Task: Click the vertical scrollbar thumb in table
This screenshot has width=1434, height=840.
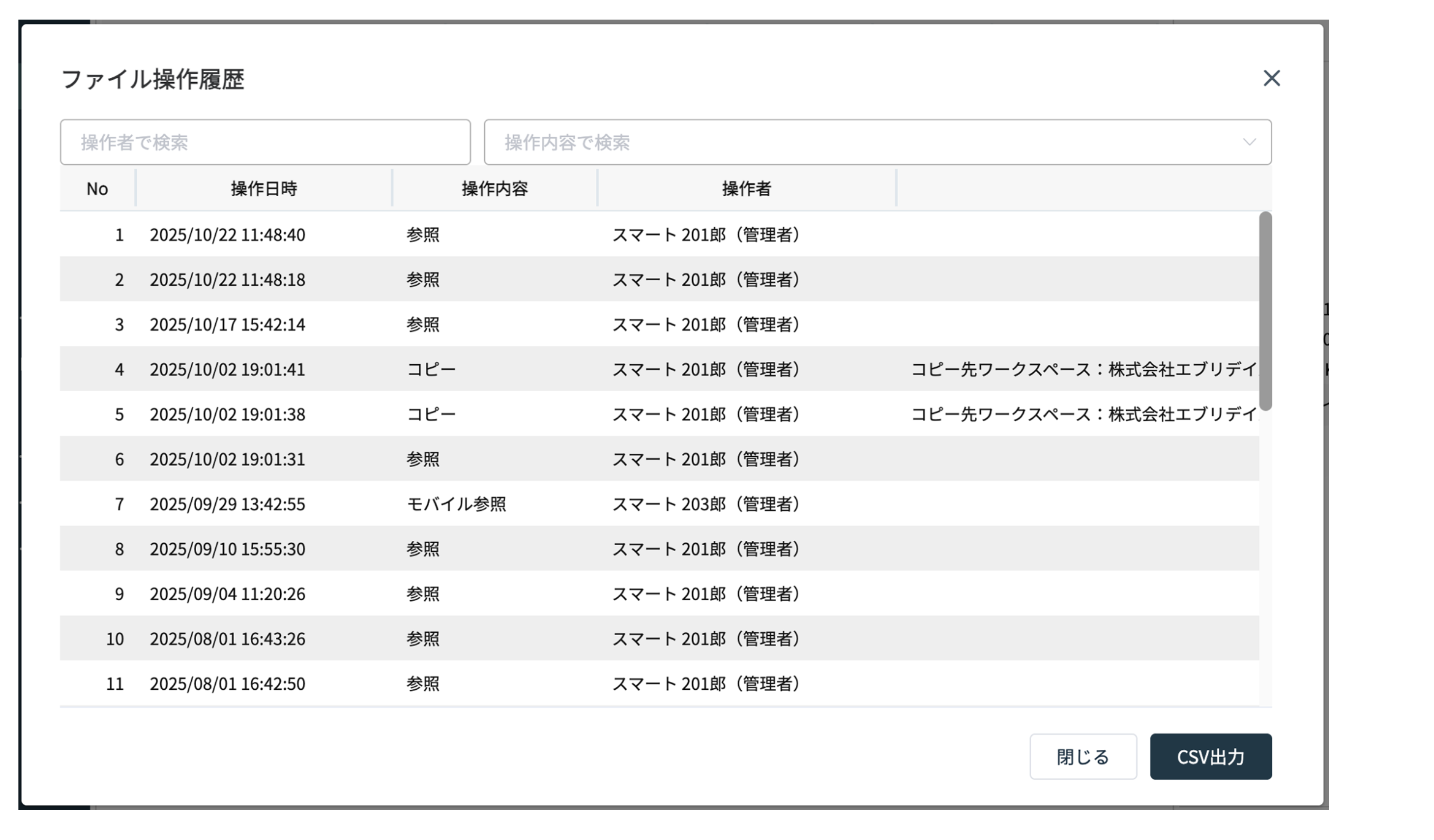Action: (x=1265, y=310)
